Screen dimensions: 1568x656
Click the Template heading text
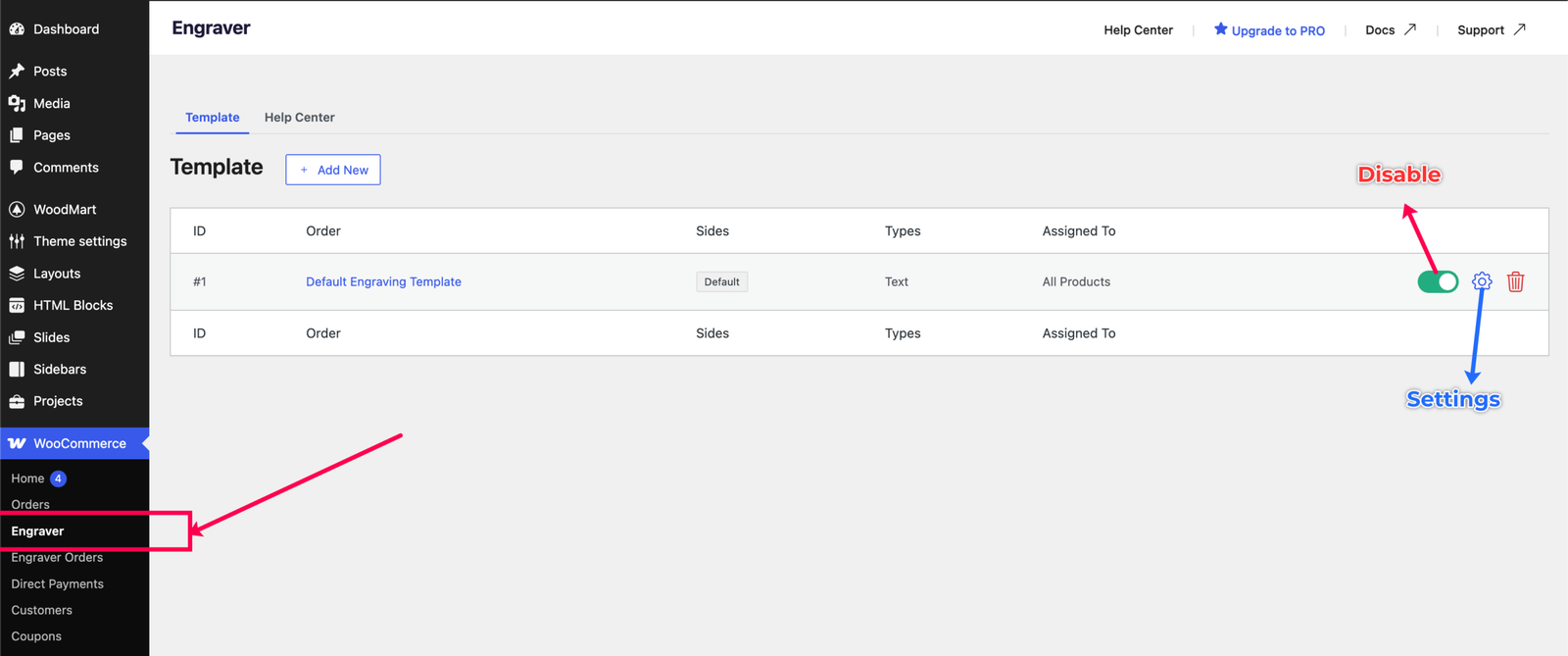(217, 167)
